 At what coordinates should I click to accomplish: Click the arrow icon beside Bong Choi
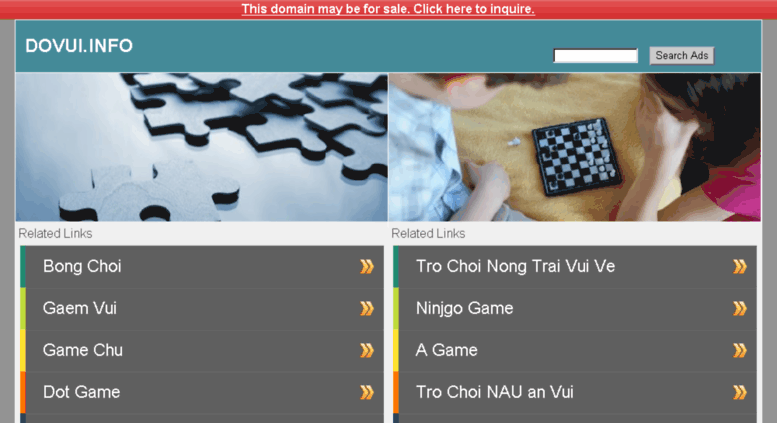(367, 266)
